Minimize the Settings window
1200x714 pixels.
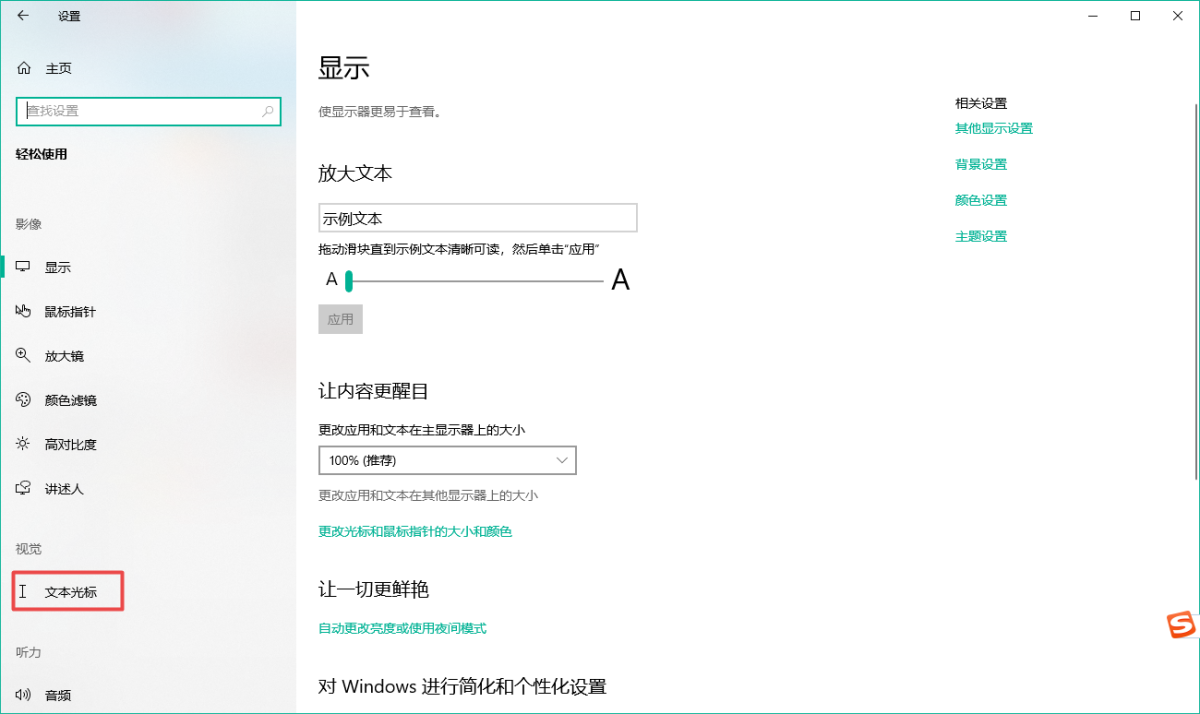[1089, 15]
